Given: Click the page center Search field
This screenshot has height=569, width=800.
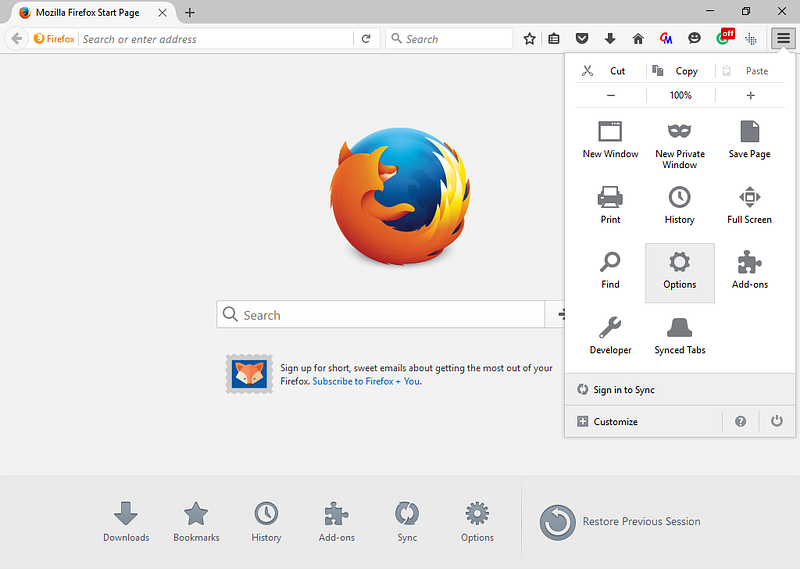Looking at the screenshot, I should click(x=381, y=314).
